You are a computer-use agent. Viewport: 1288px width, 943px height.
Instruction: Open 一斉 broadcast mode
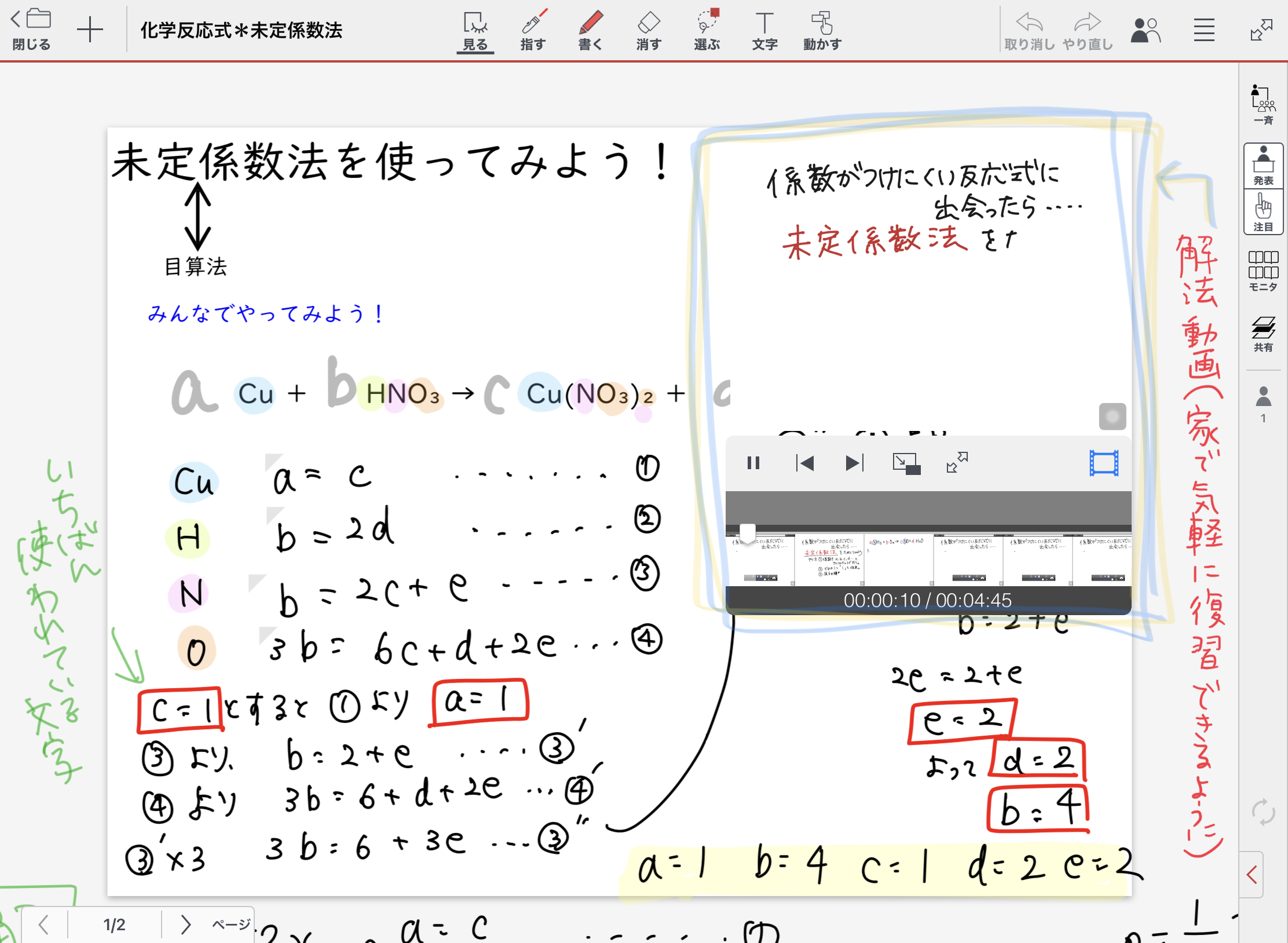[1263, 104]
